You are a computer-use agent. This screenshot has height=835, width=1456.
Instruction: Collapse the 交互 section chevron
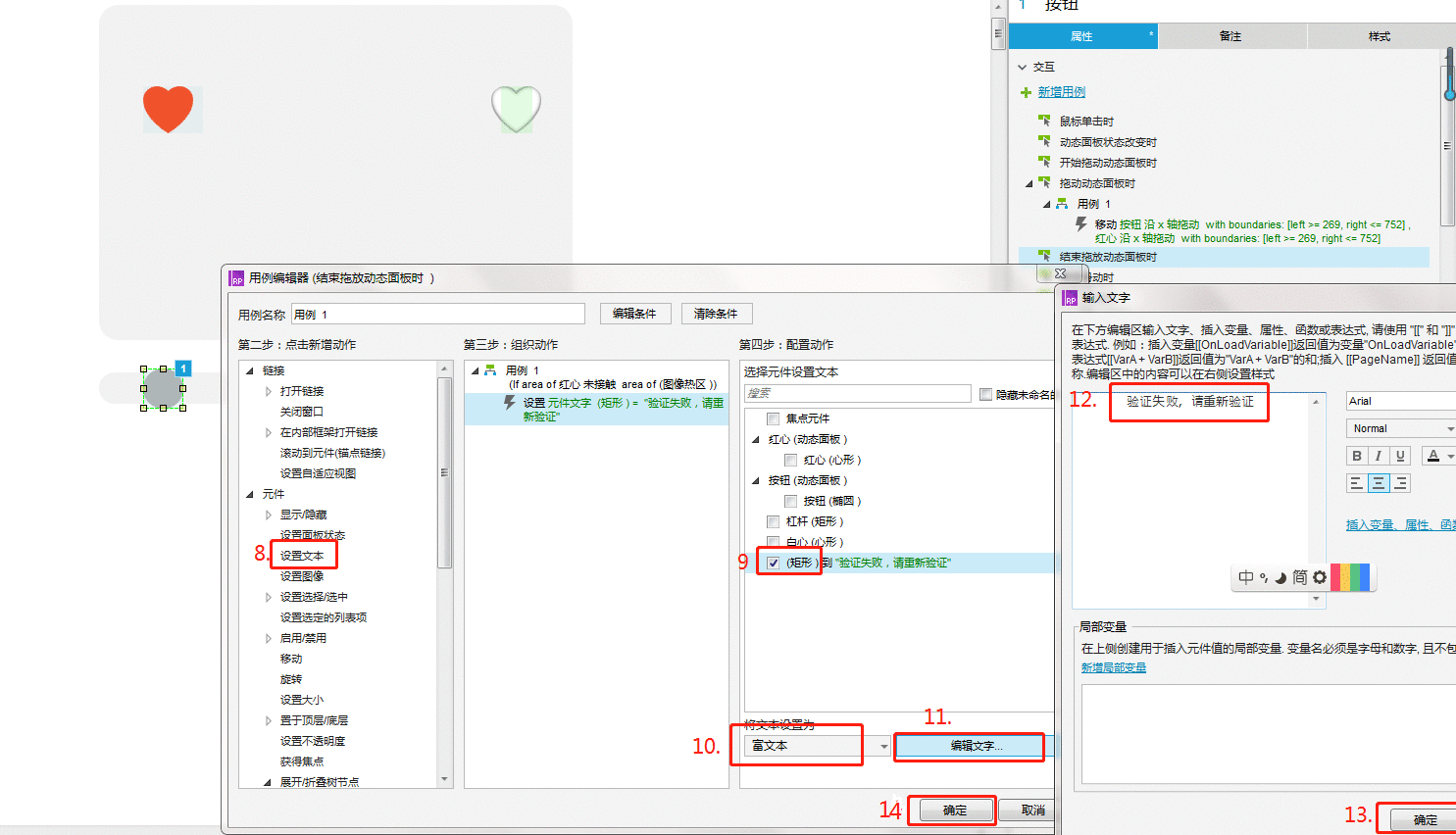[1023, 68]
